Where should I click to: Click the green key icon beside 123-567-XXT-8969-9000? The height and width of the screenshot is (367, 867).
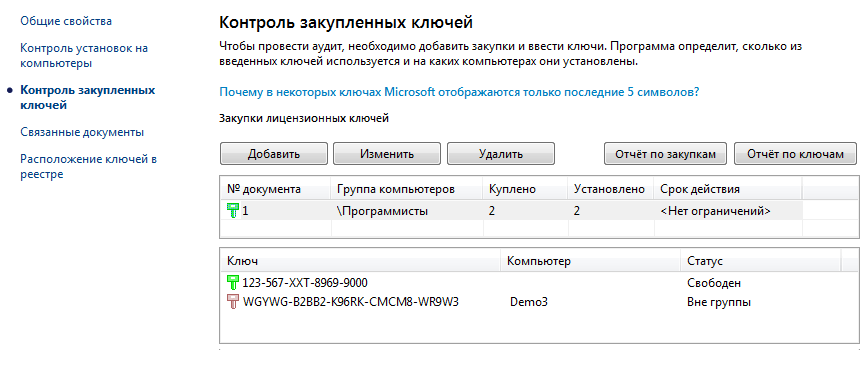point(233,282)
